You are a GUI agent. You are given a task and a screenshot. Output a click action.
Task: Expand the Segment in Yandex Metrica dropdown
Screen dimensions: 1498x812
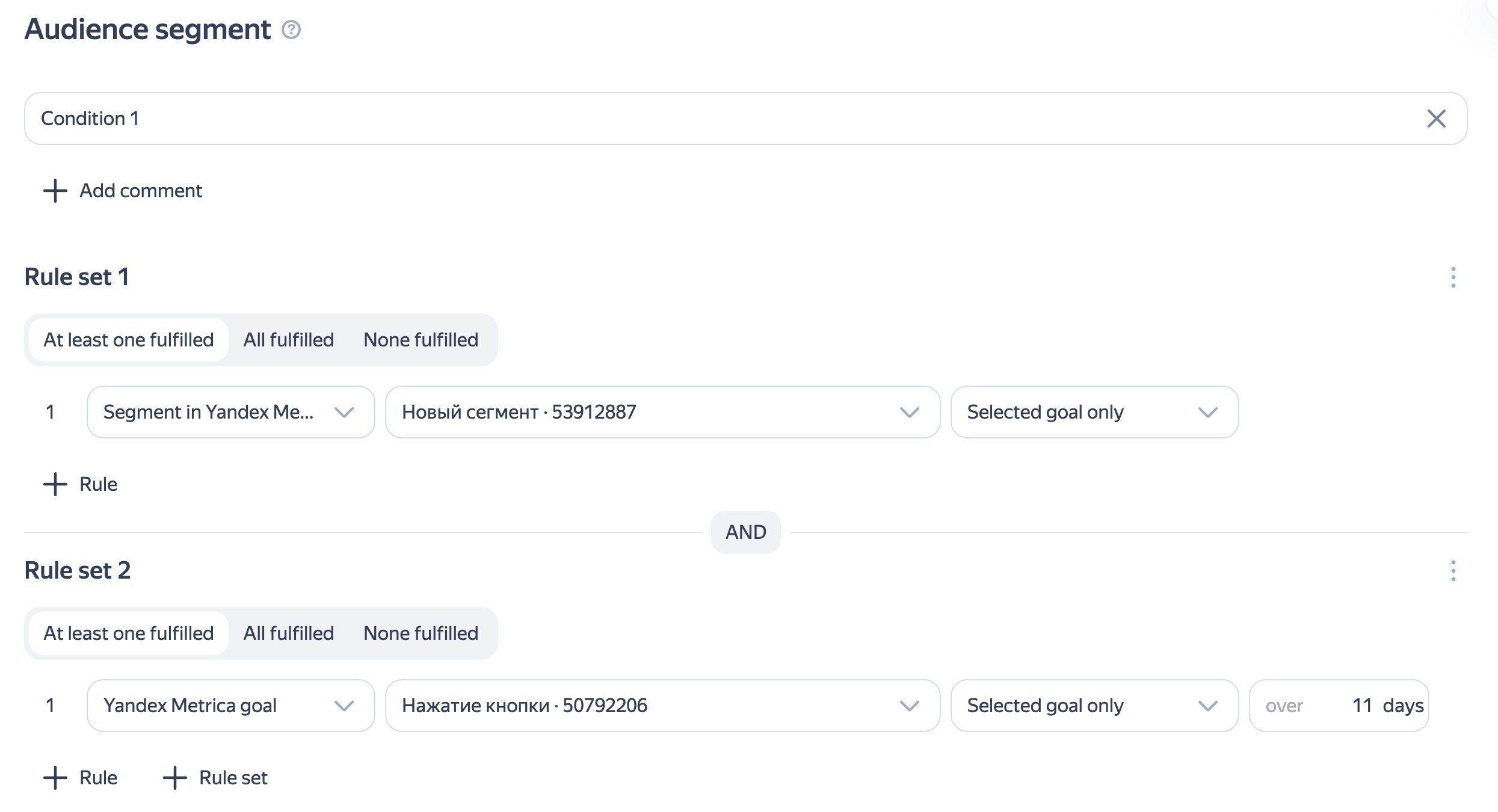click(230, 412)
